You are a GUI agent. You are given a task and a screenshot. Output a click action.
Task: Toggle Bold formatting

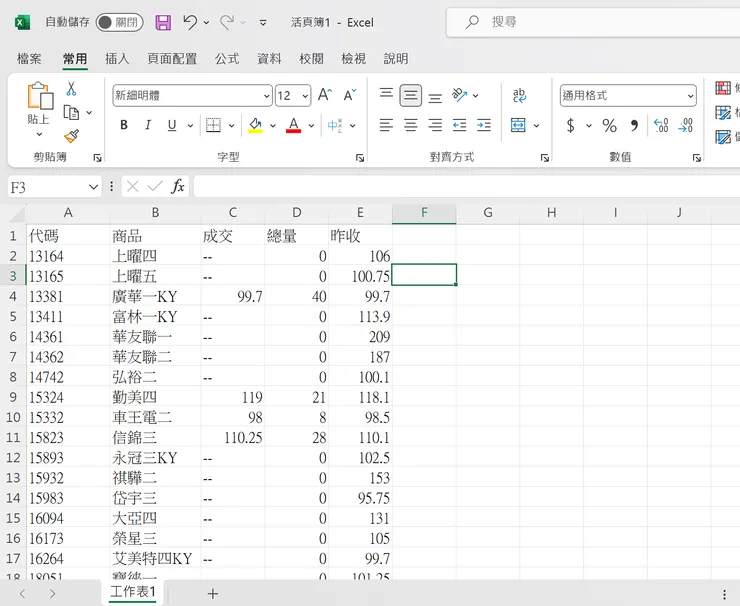[124, 126]
